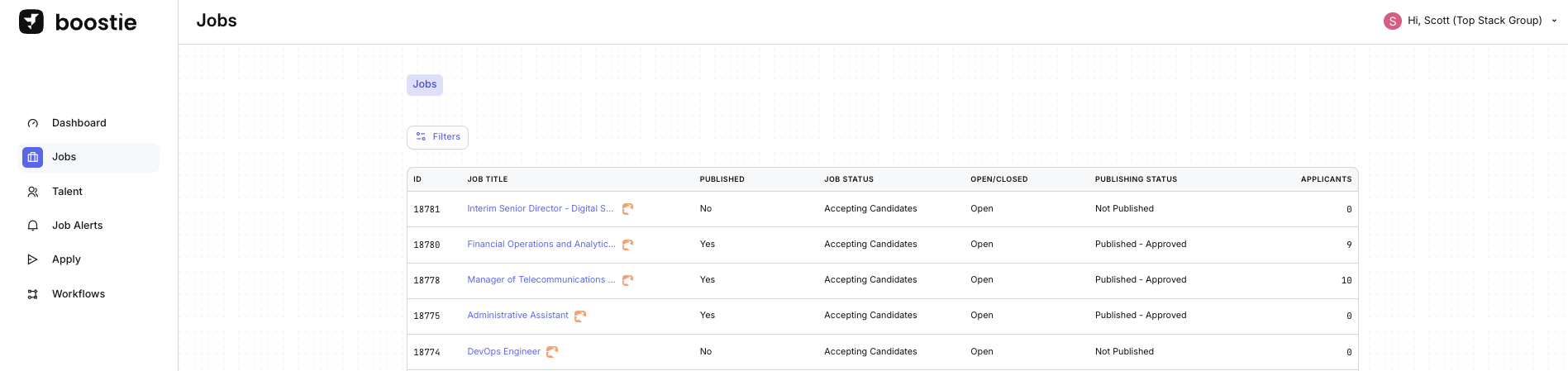This screenshot has width=1568, height=371.
Task: Click the Apply arrow icon
Action: coord(33,259)
